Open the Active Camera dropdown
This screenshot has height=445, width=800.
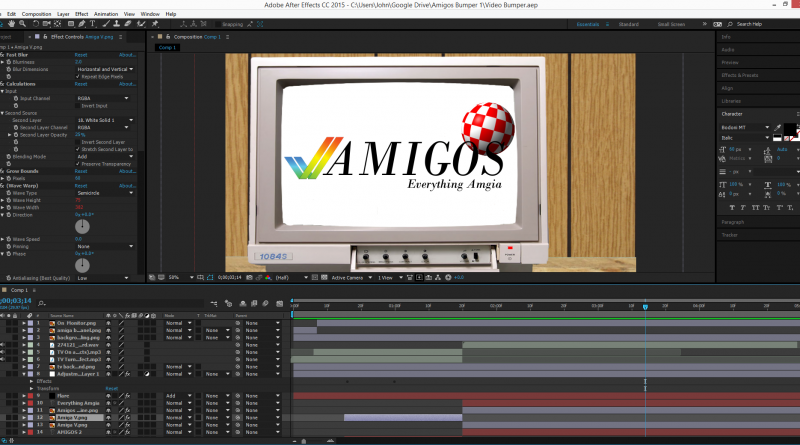[352, 278]
